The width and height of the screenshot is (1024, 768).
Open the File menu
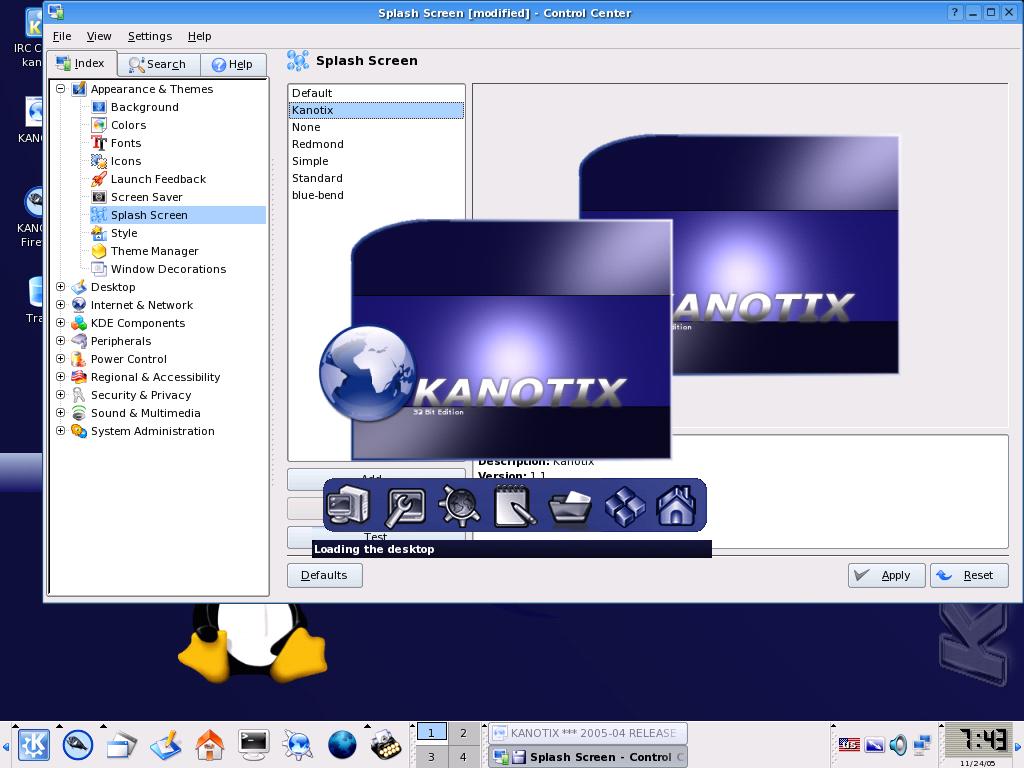click(x=62, y=36)
